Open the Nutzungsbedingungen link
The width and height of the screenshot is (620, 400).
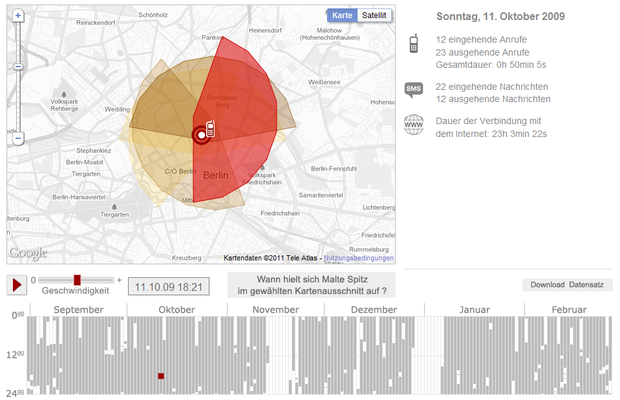tap(359, 258)
